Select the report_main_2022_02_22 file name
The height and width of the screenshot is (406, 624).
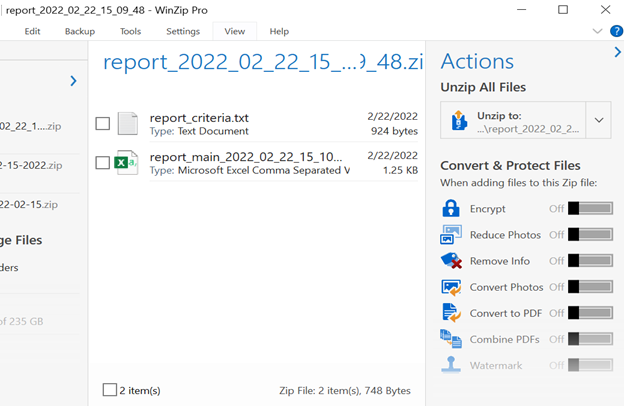tap(245, 157)
